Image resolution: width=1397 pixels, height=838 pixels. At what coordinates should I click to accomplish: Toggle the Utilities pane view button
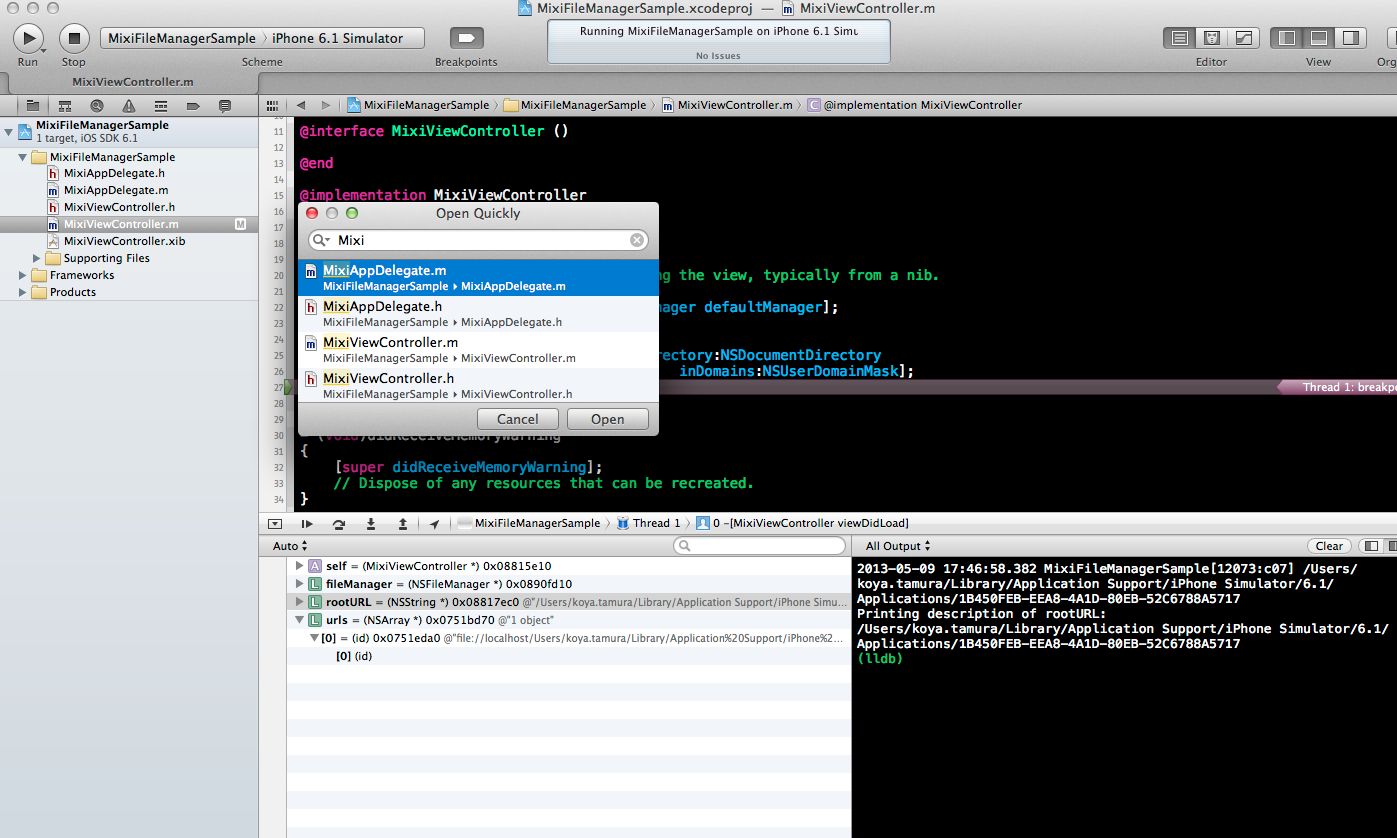pyautogui.click(x=1350, y=38)
